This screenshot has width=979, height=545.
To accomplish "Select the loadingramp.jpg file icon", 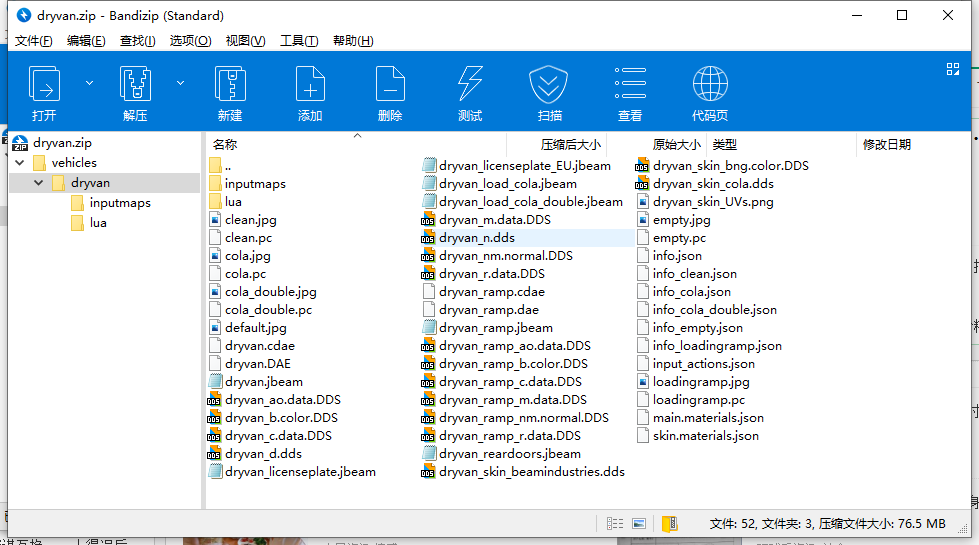I will tap(643, 381).
